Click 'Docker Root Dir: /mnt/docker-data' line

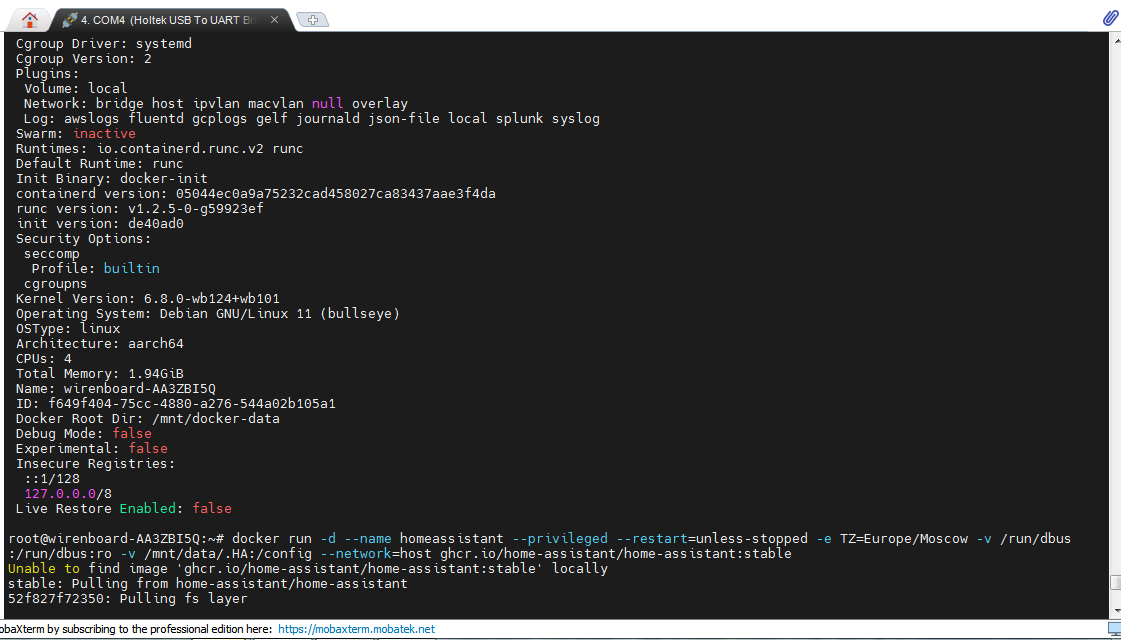click(x=147, y=419)
